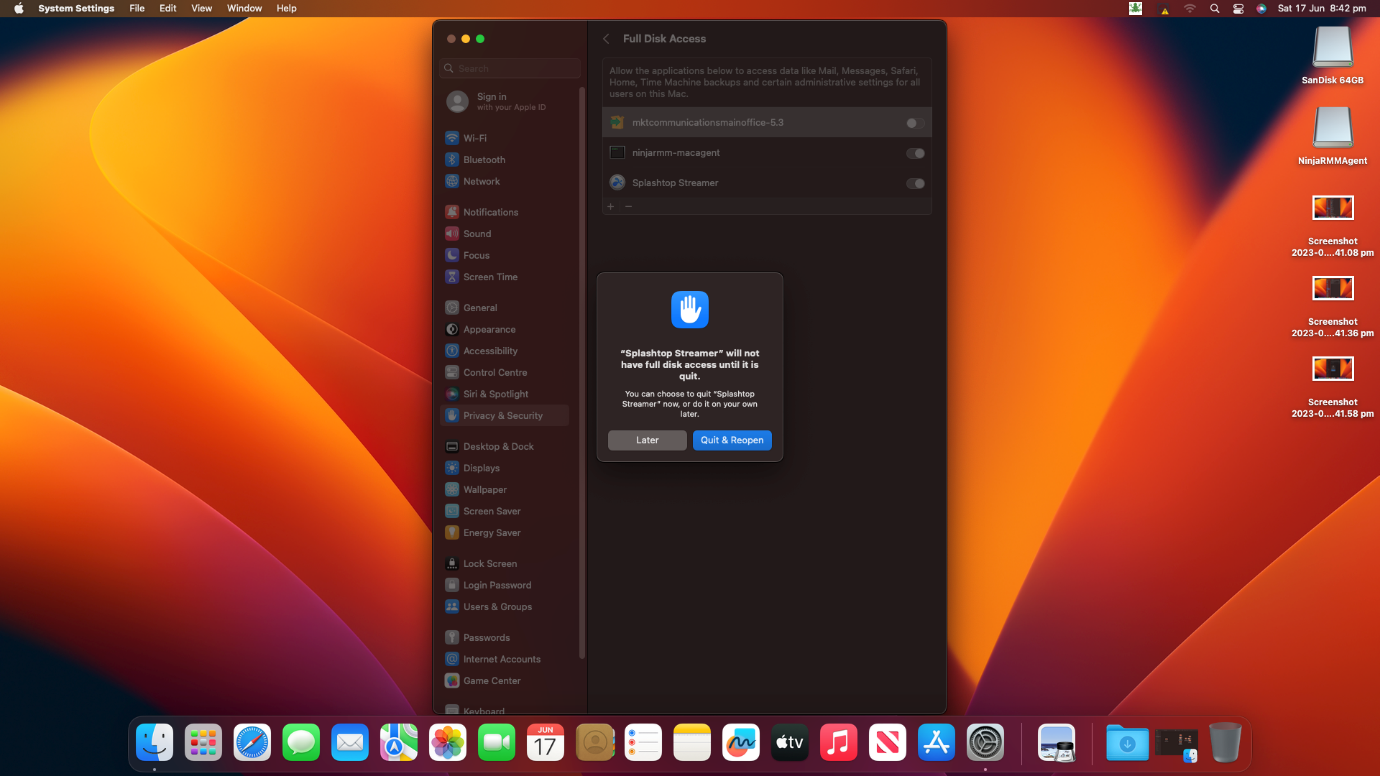
Task: Select ninjarmm-macagent row in the list
Action: pos(767,153)
